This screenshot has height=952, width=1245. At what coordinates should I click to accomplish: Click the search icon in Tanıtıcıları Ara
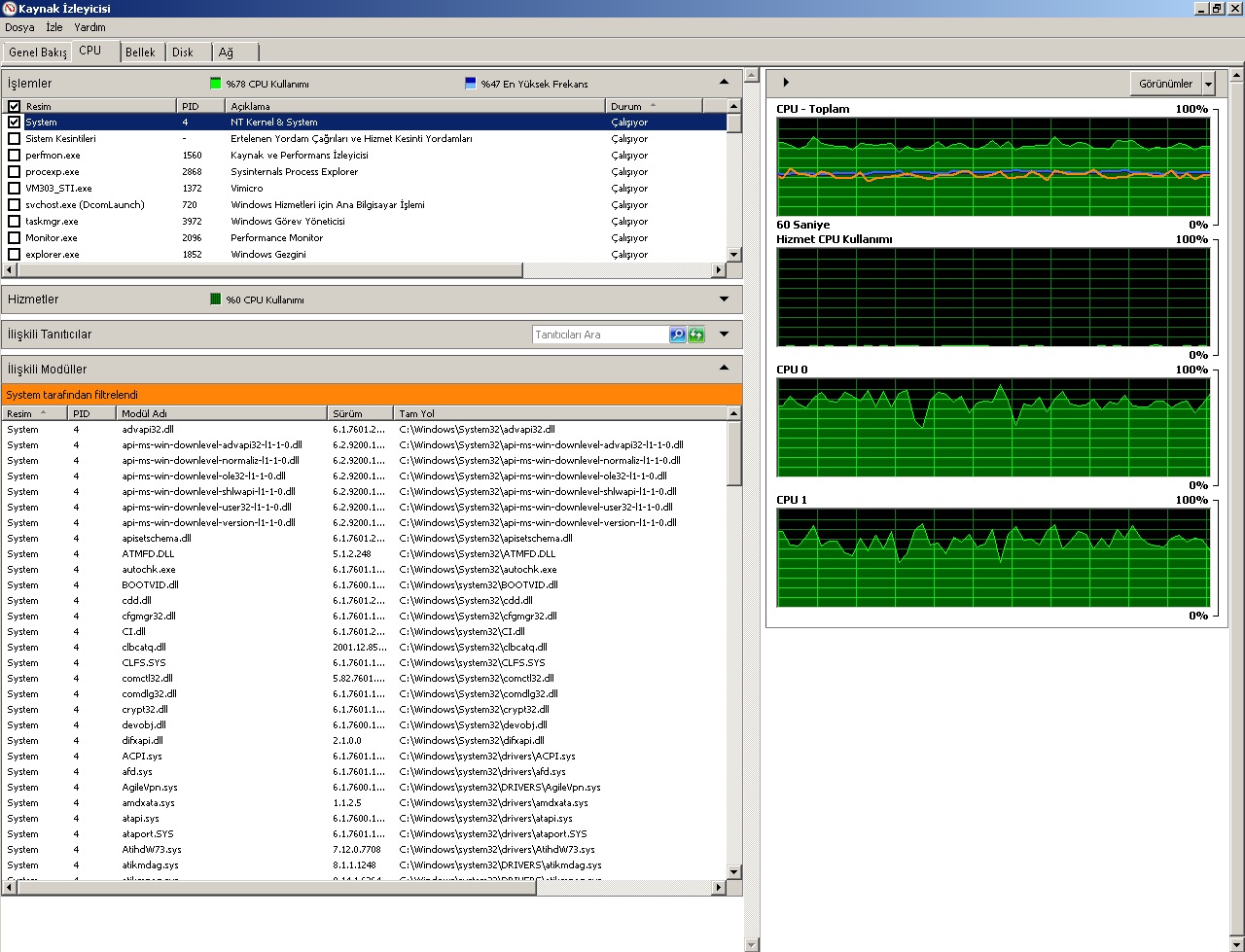pos(678,335)
